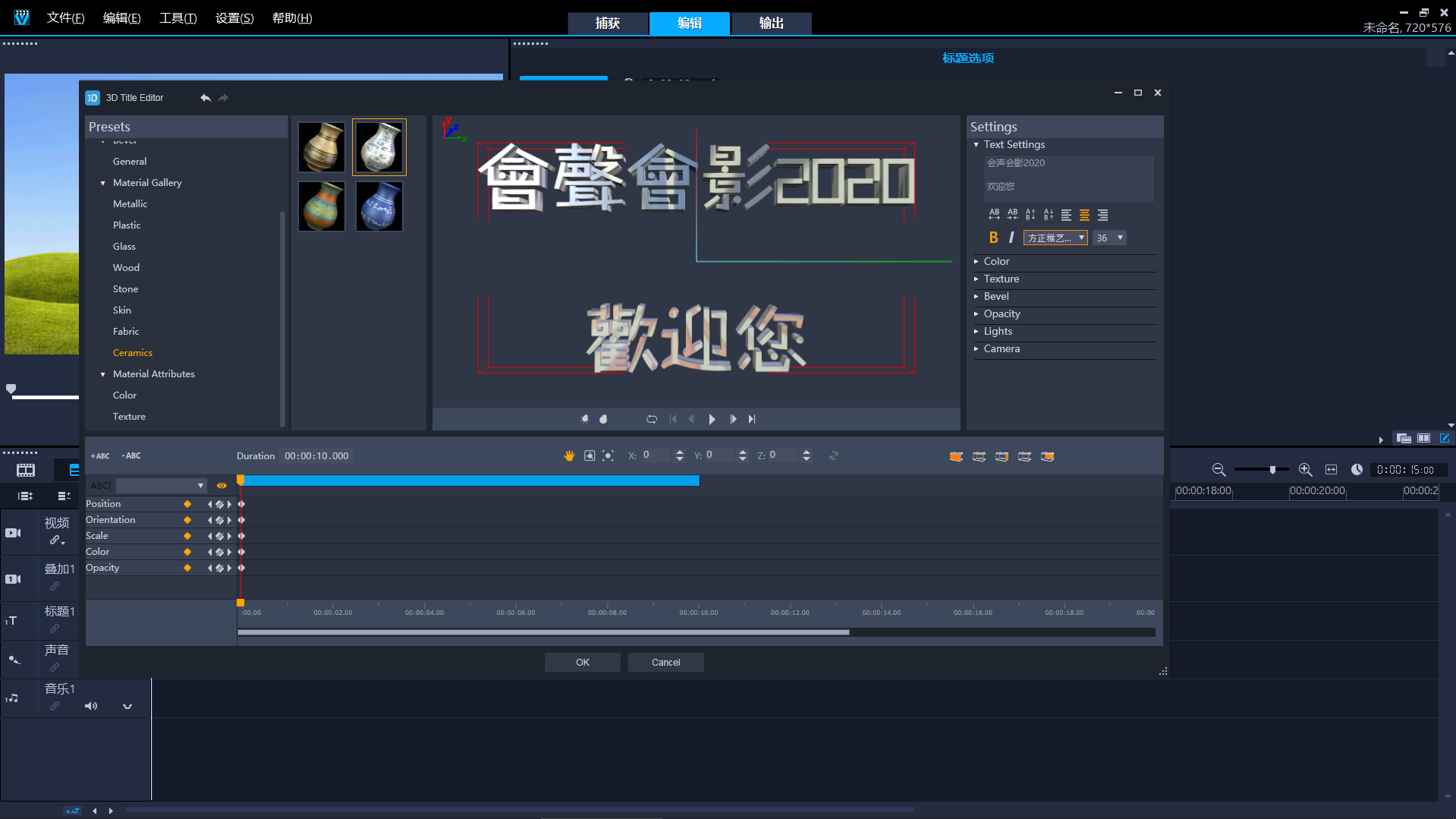This screenshot has height=819, width=1456.
Task: Open the 文件(F) menu
Action: 66,18
